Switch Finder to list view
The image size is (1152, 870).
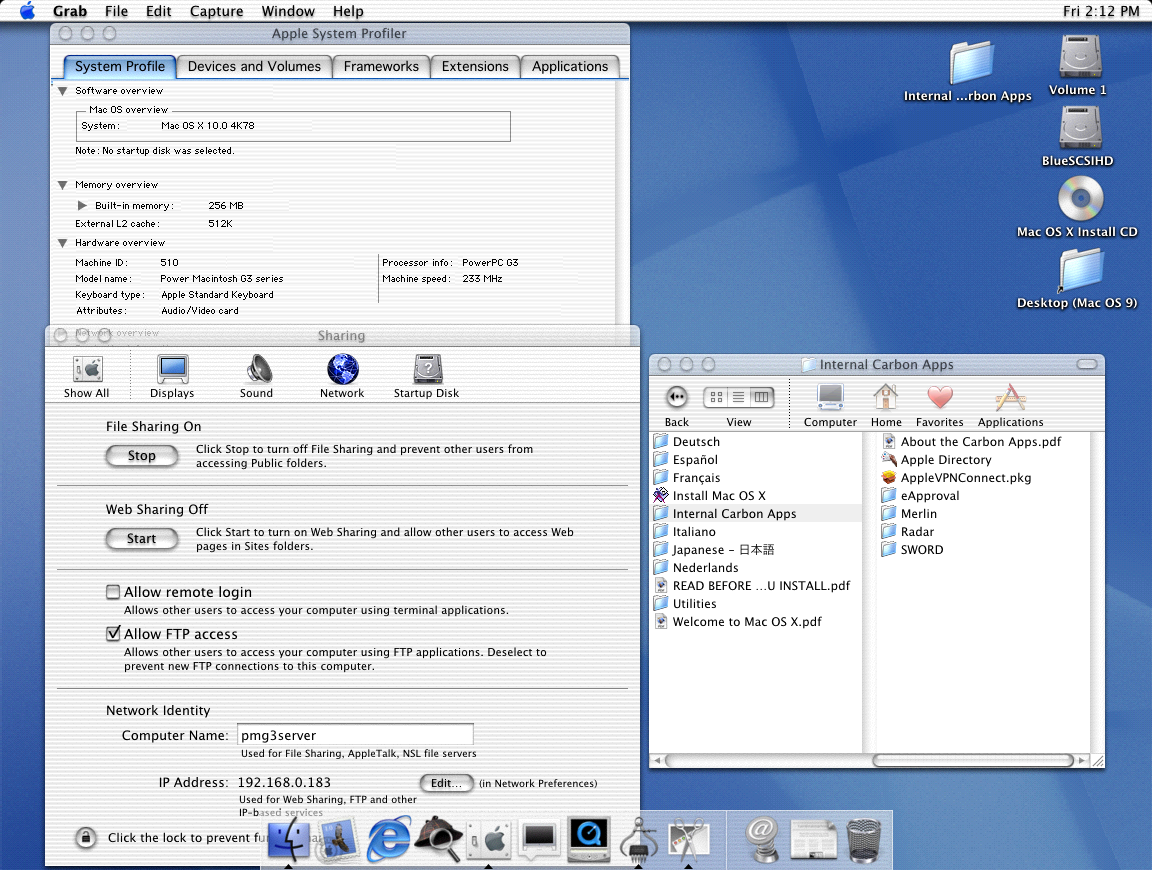point(738,398)
